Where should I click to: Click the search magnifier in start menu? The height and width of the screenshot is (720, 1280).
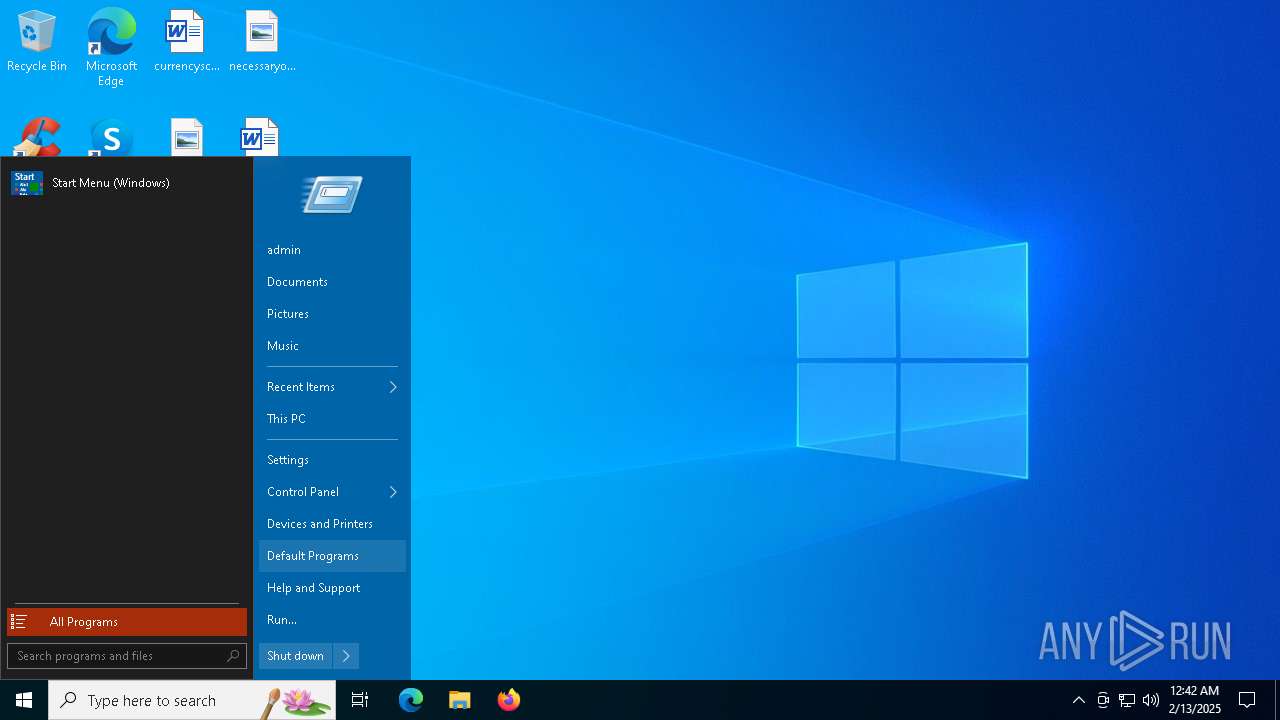pyautogui.click(x=233, y=656)
